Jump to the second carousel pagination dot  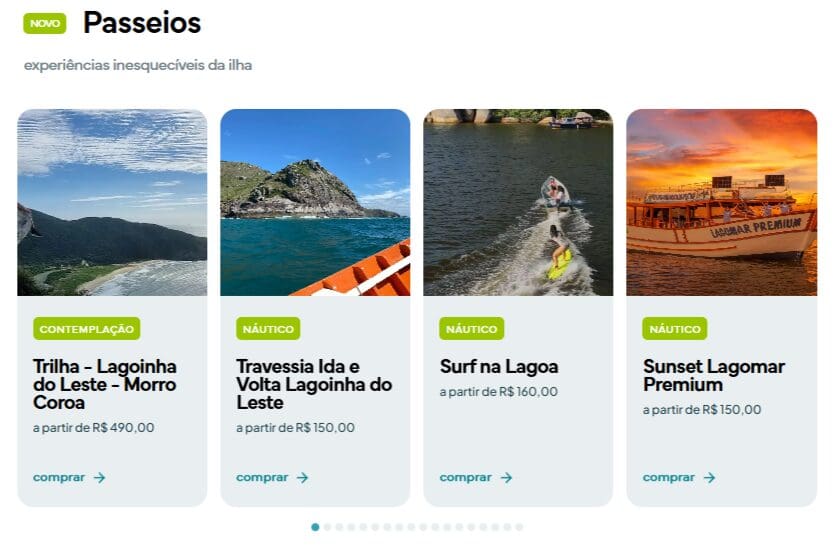(327, 527)
